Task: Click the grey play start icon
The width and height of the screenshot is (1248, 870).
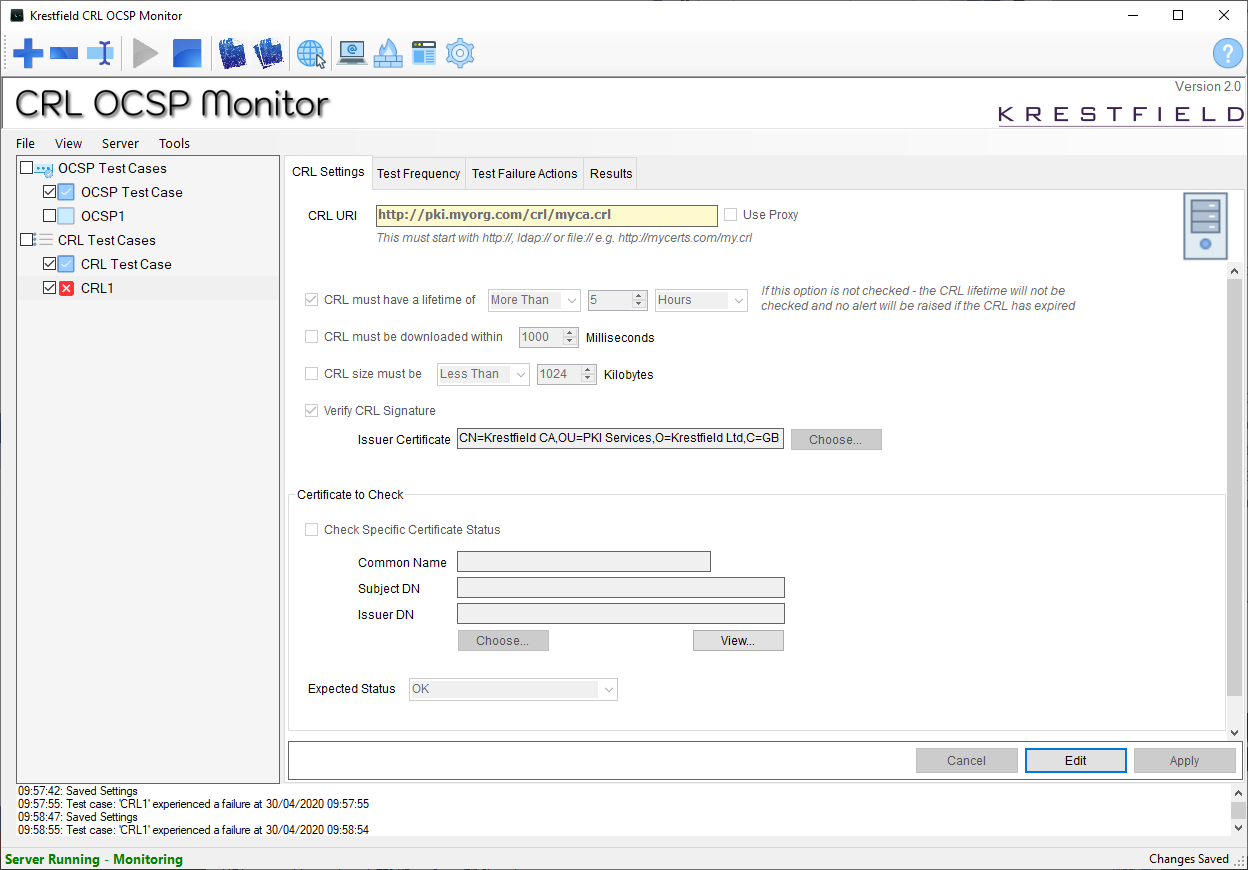Action: point(145,53)
